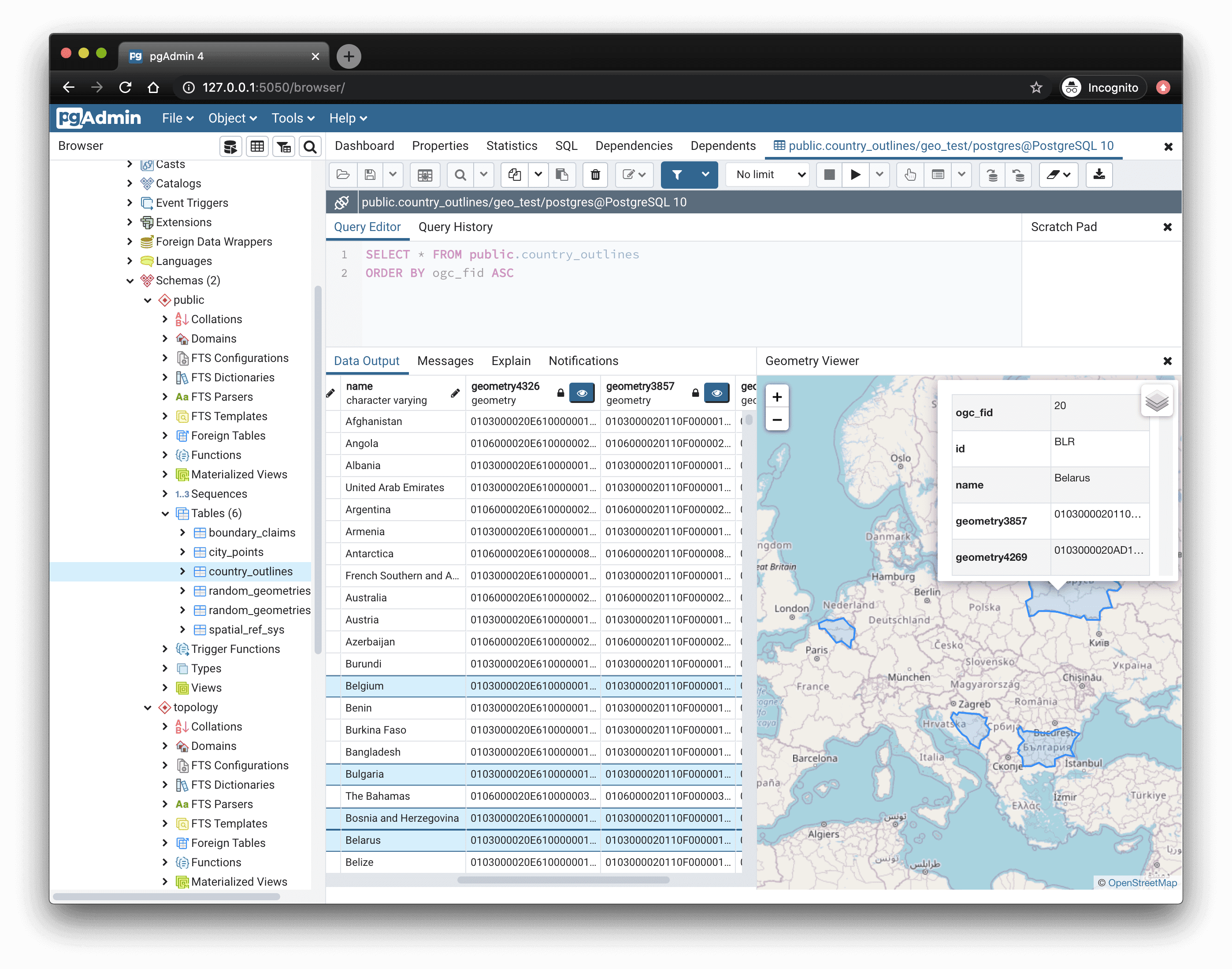Click the zoom out button on geometry map
Image resolution: width=1232 pixels, height=969 pixels.
pos(778,422)
